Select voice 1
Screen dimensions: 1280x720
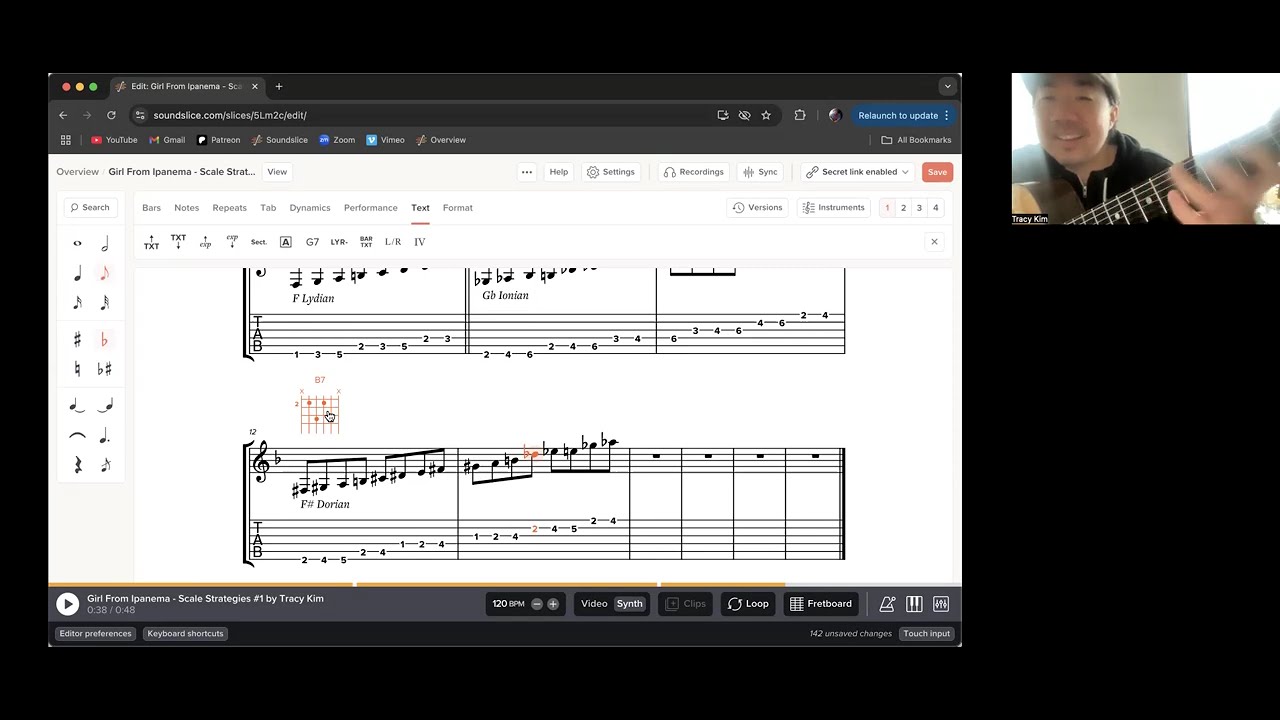pos(887,208)
